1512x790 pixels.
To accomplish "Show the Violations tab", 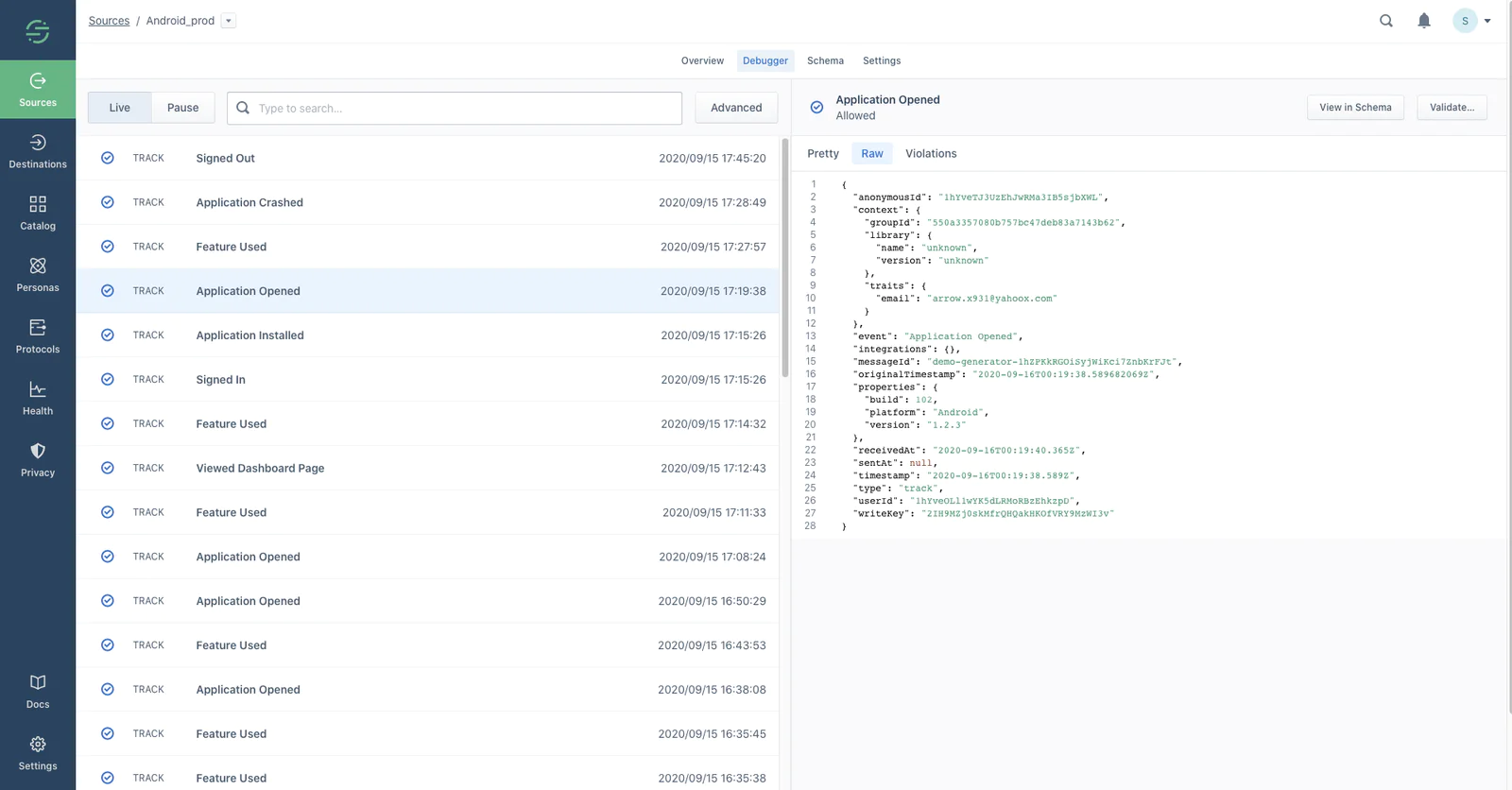I will tap(931, 153).
